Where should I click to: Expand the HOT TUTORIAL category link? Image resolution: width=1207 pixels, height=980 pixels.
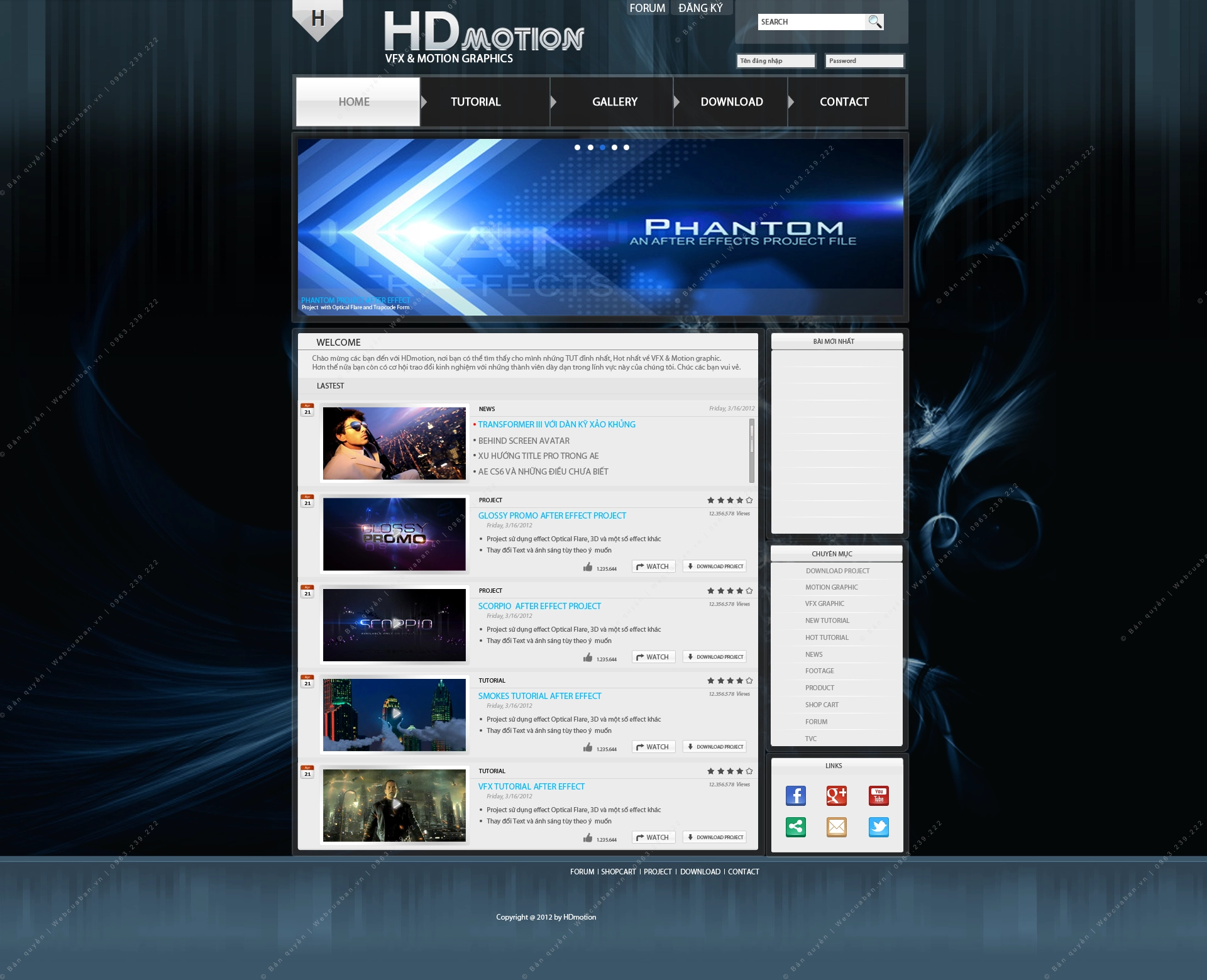coord(828,637)
